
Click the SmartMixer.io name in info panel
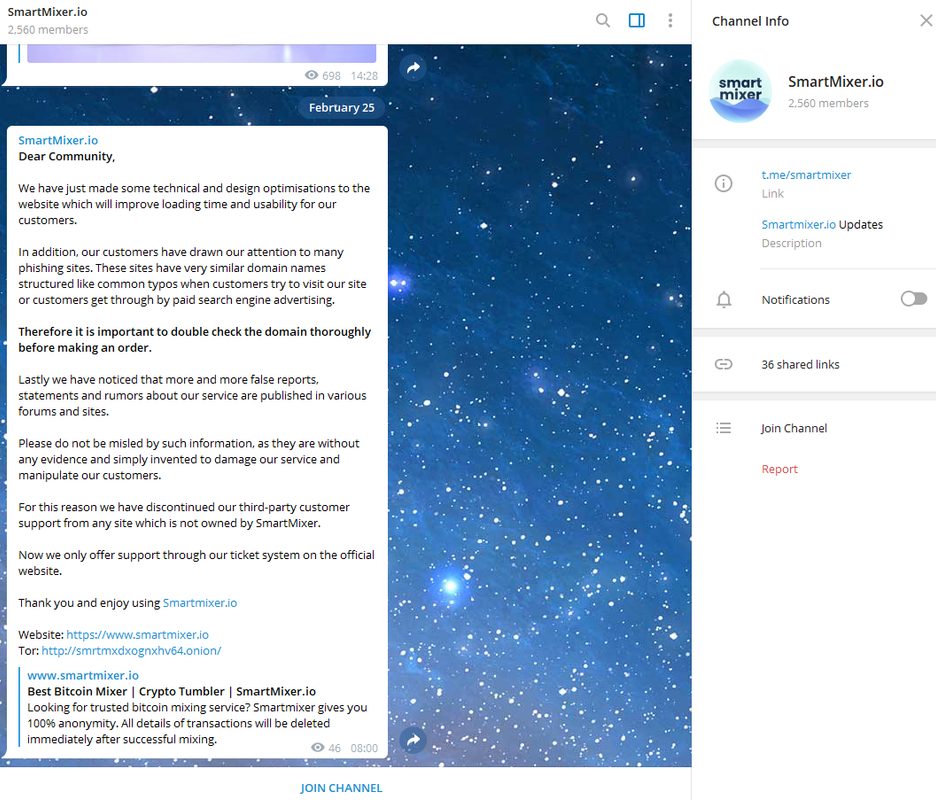click(x=835, y=82)
